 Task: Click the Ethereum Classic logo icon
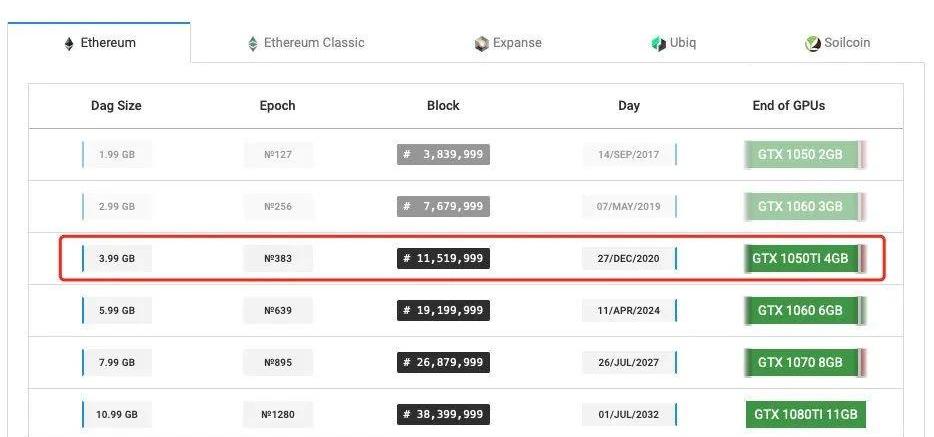[253, 44]
